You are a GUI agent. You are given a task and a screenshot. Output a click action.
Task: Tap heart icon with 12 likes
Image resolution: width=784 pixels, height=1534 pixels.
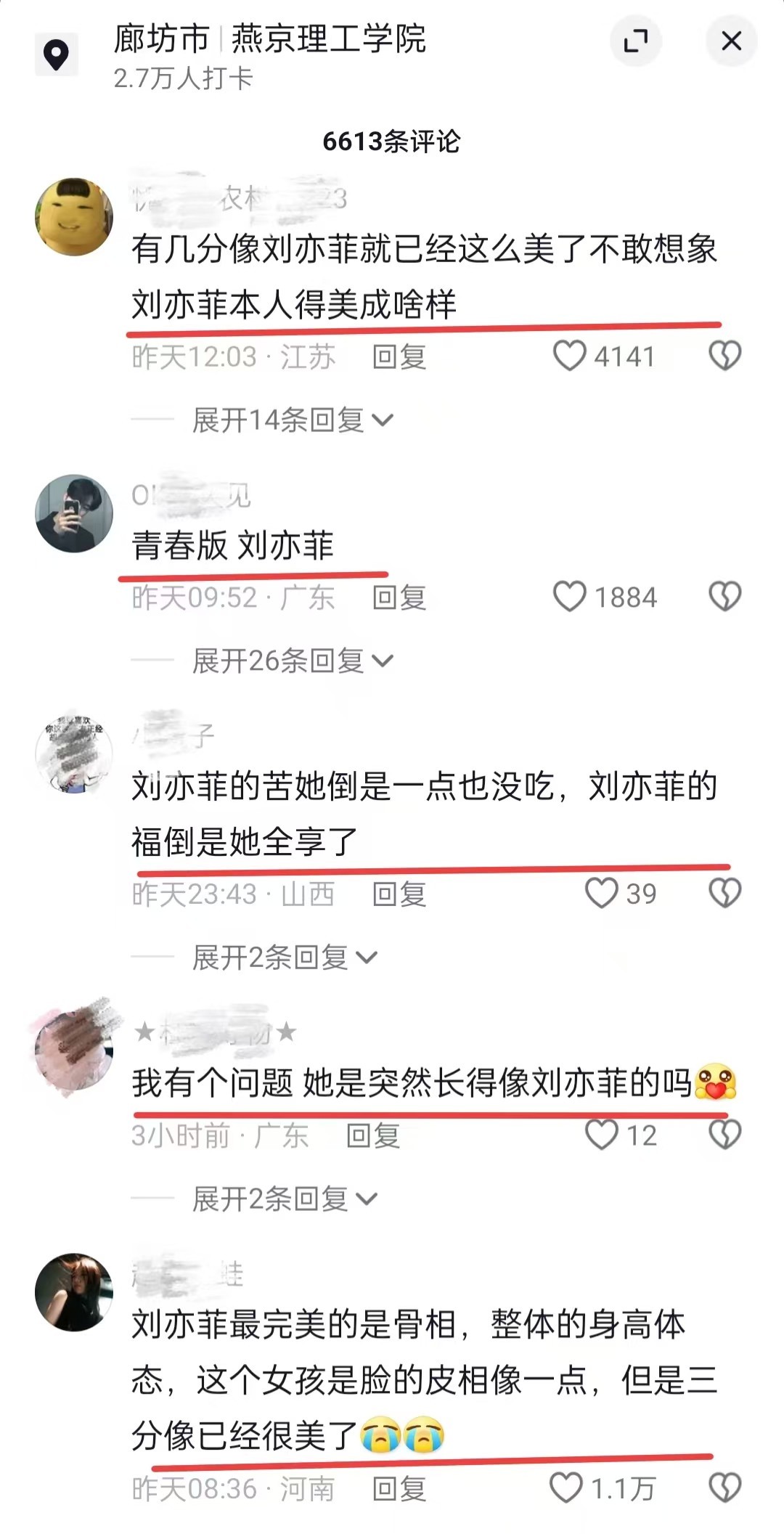(602, 1135)
